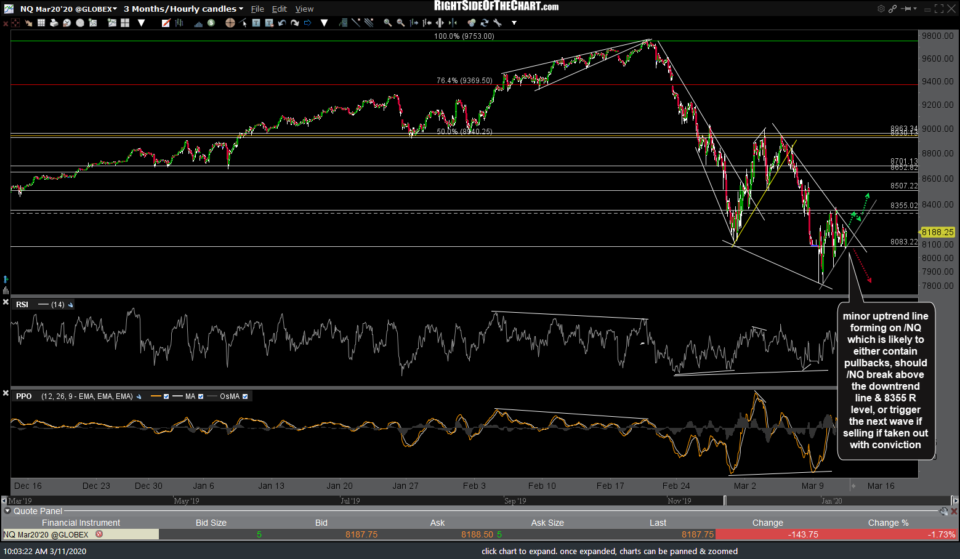The image size is (960, 559).
Task: Click the Change % column header
Action: pyautogui.click(x=888, y=522)
